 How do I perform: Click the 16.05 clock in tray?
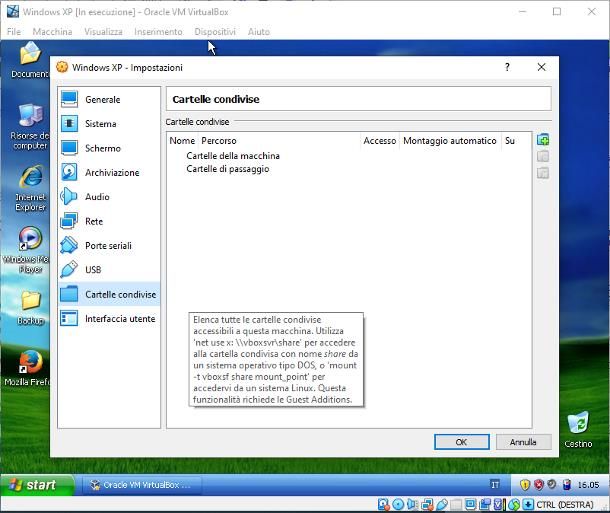tap(588, 485)
